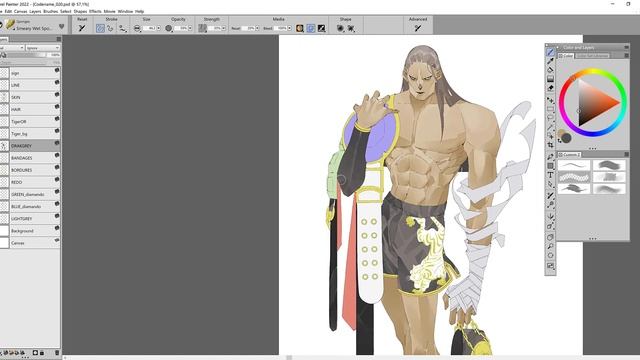
Task: Select the Rectangular Shape tool
Action: click(x=550, y=166)
